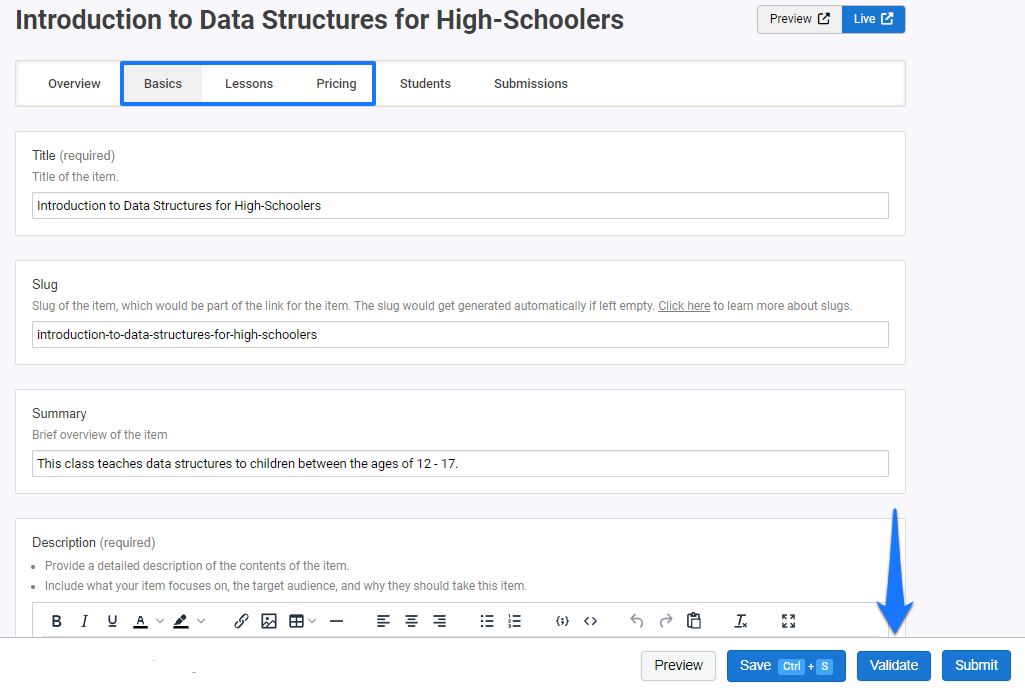Apply highlight color marker icon
Viewport: 1025px width, 691px height.
(181, 621)
